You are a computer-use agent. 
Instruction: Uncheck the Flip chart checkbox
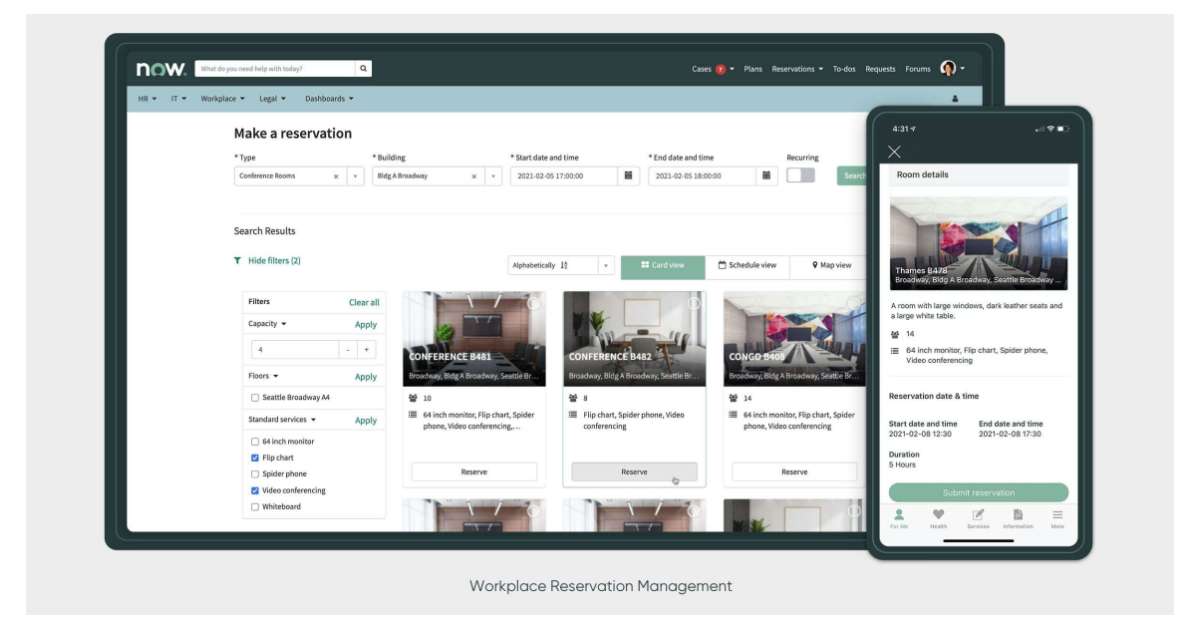click(x=255, y=455)
